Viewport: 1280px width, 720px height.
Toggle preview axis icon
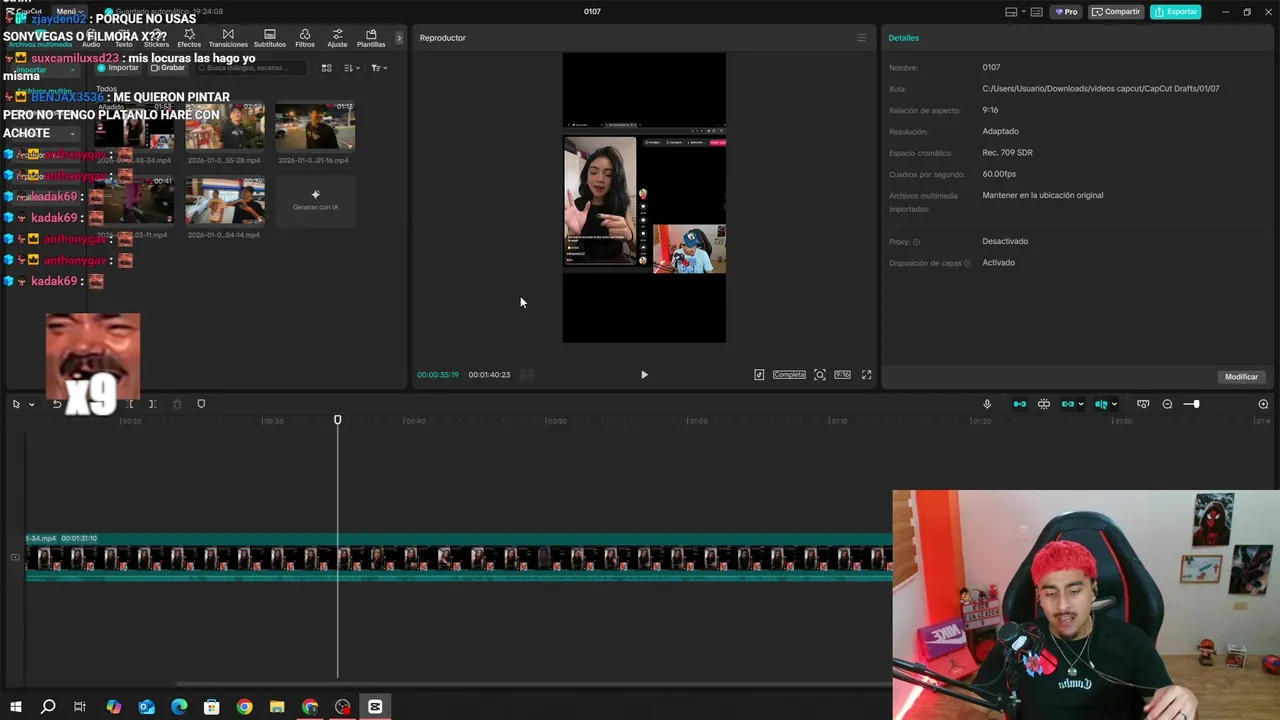pos(1100,404)
